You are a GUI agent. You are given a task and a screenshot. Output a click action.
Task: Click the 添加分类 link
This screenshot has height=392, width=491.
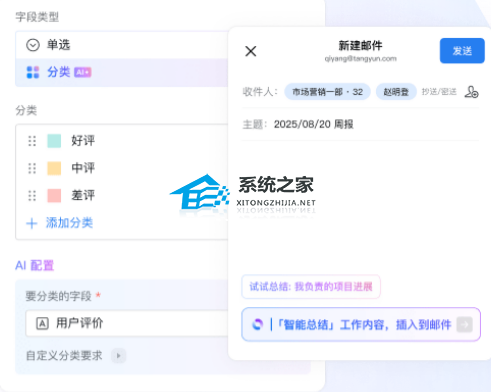[69, 223]
